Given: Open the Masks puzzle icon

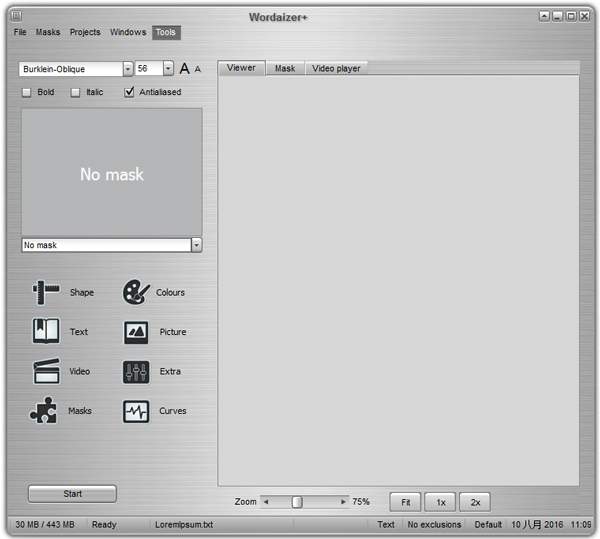Looking at the screenshot, I should pos(46,411).
